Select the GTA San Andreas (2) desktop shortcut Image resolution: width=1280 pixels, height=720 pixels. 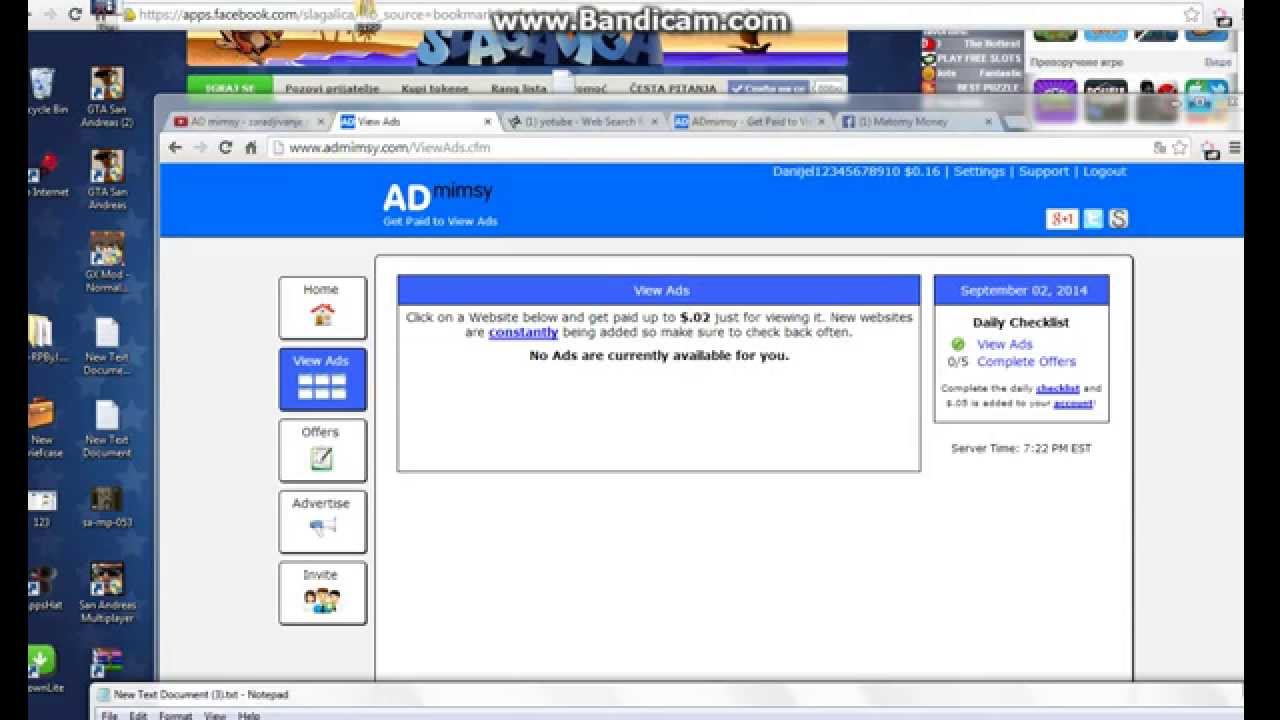coord(107,98)
